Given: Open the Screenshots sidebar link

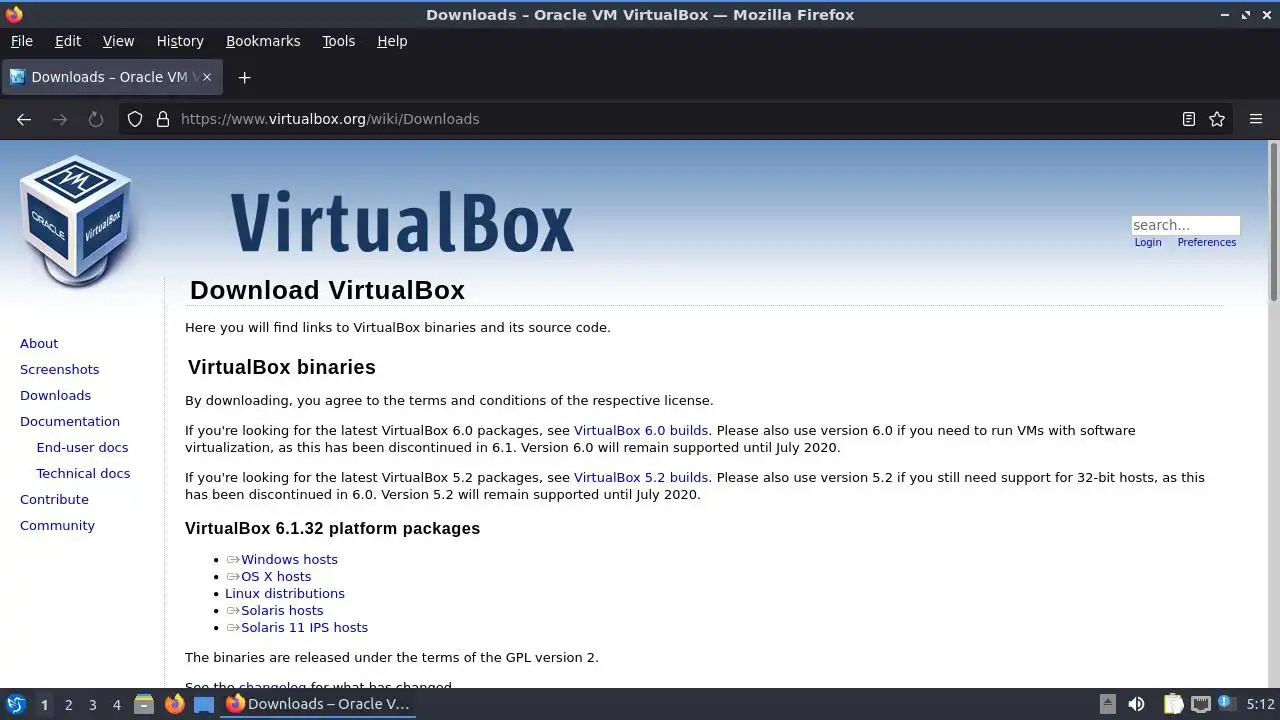Looking at the screenshot, I should pyautogui.click(x=59, y=369).
